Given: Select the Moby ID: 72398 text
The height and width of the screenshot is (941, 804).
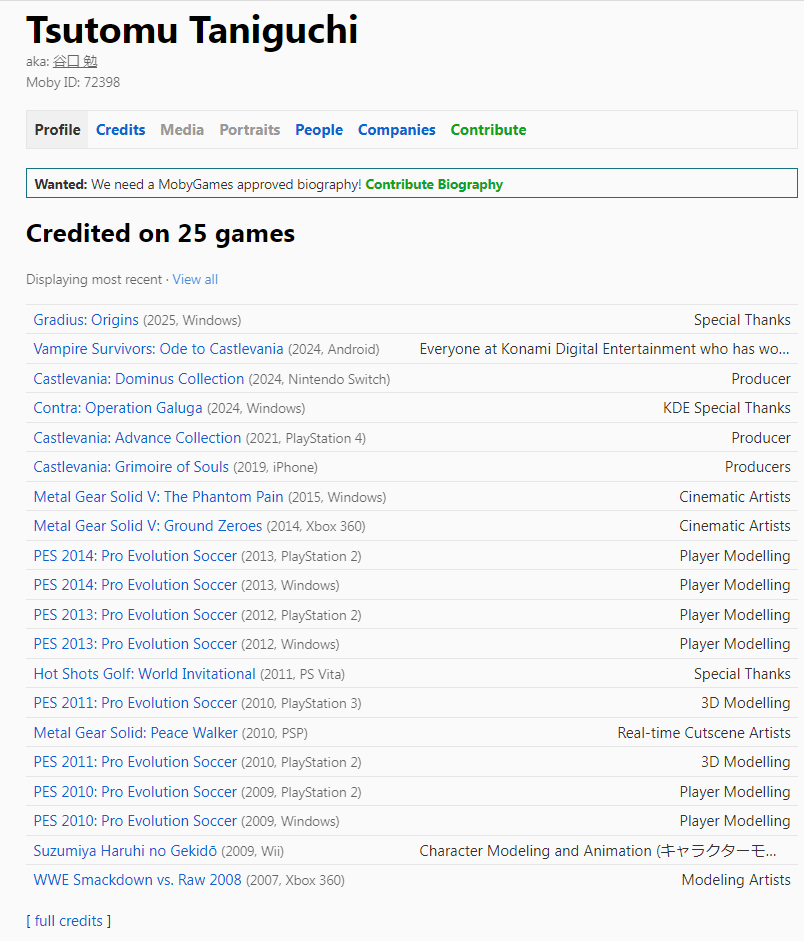Looking at the screenshot, I should 73,82.
